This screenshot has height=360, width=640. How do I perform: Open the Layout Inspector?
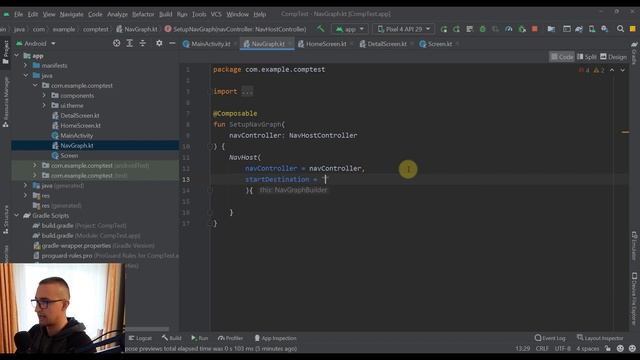[x=600, y=338]
